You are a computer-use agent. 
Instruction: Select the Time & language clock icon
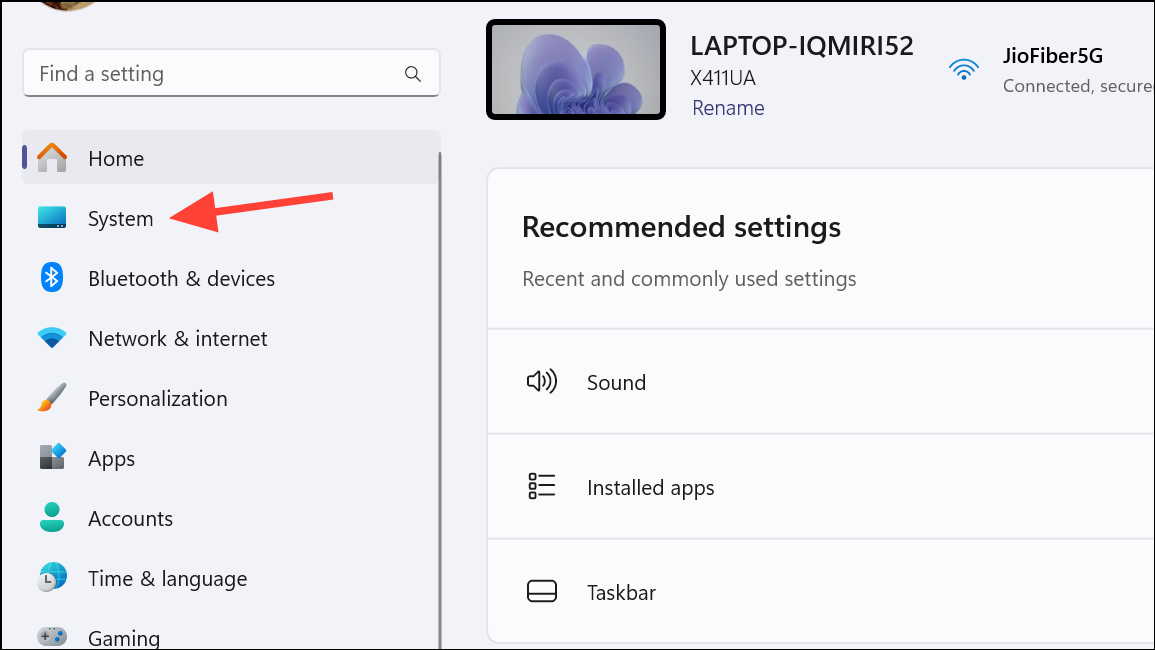51,578
